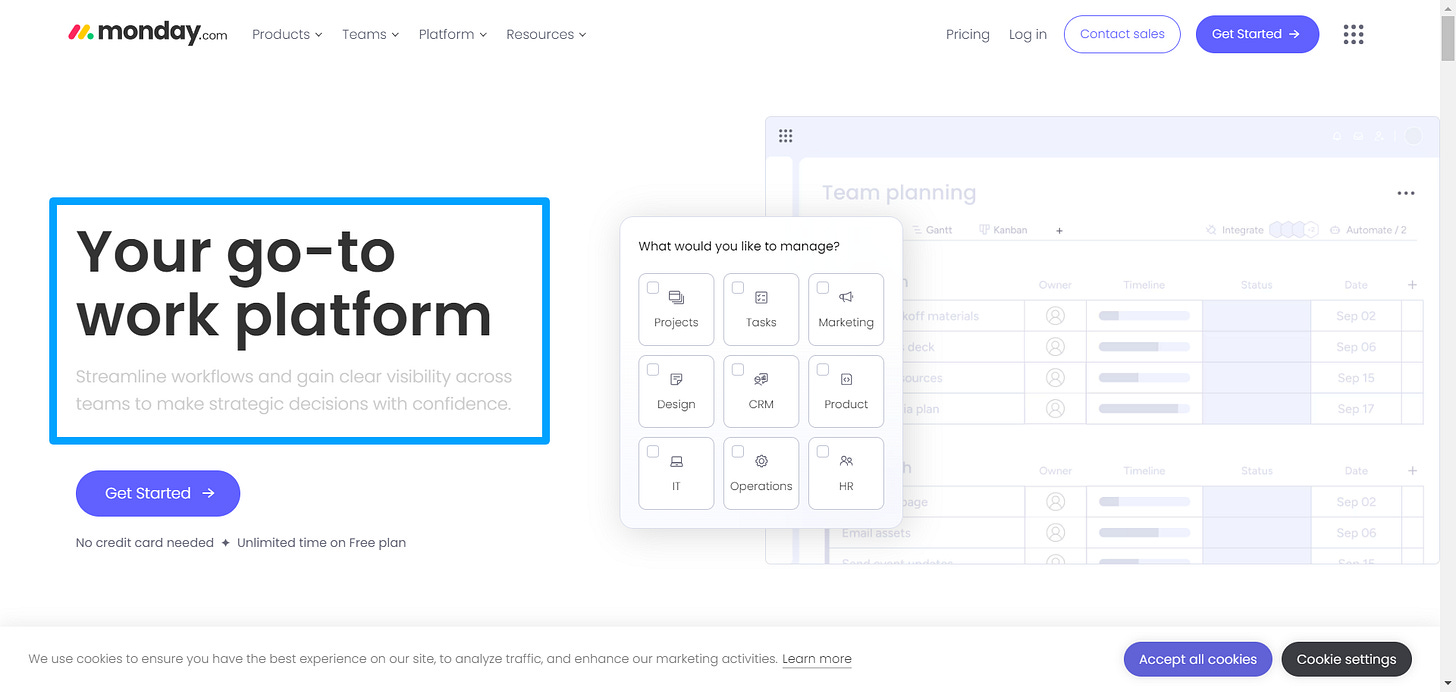Open the Log in page
This screenshot has width=1456, height=692.
[1027, 34]
